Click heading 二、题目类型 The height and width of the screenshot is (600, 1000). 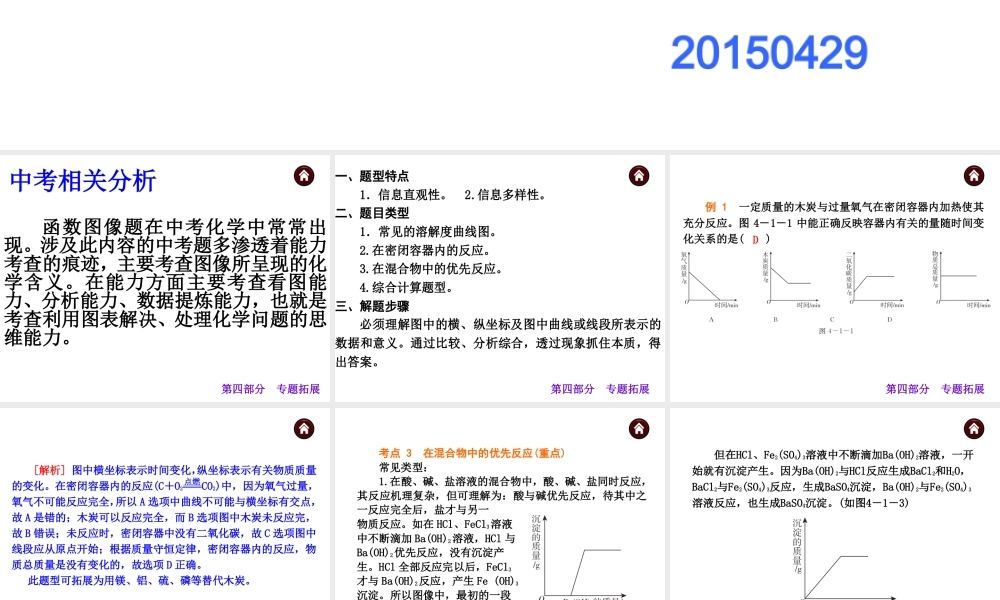[372, 213]
